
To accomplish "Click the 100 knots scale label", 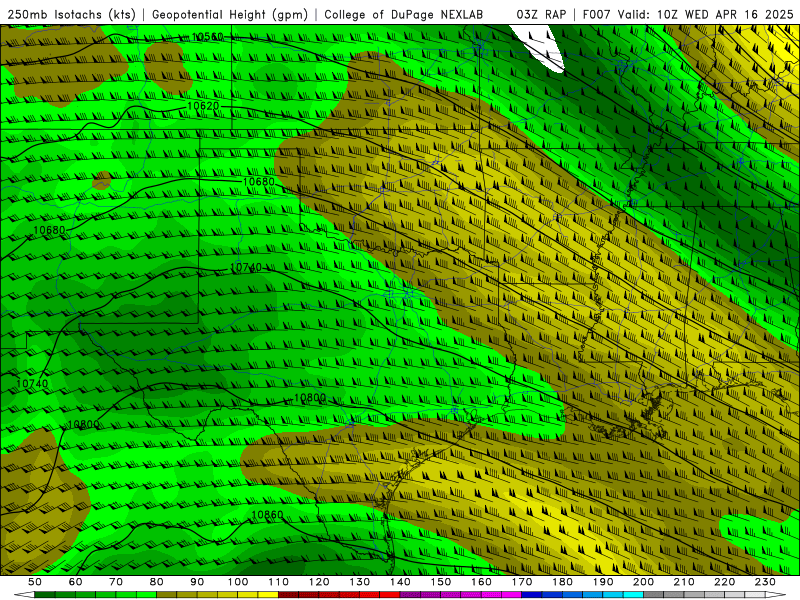I will [x=238, y=582].
